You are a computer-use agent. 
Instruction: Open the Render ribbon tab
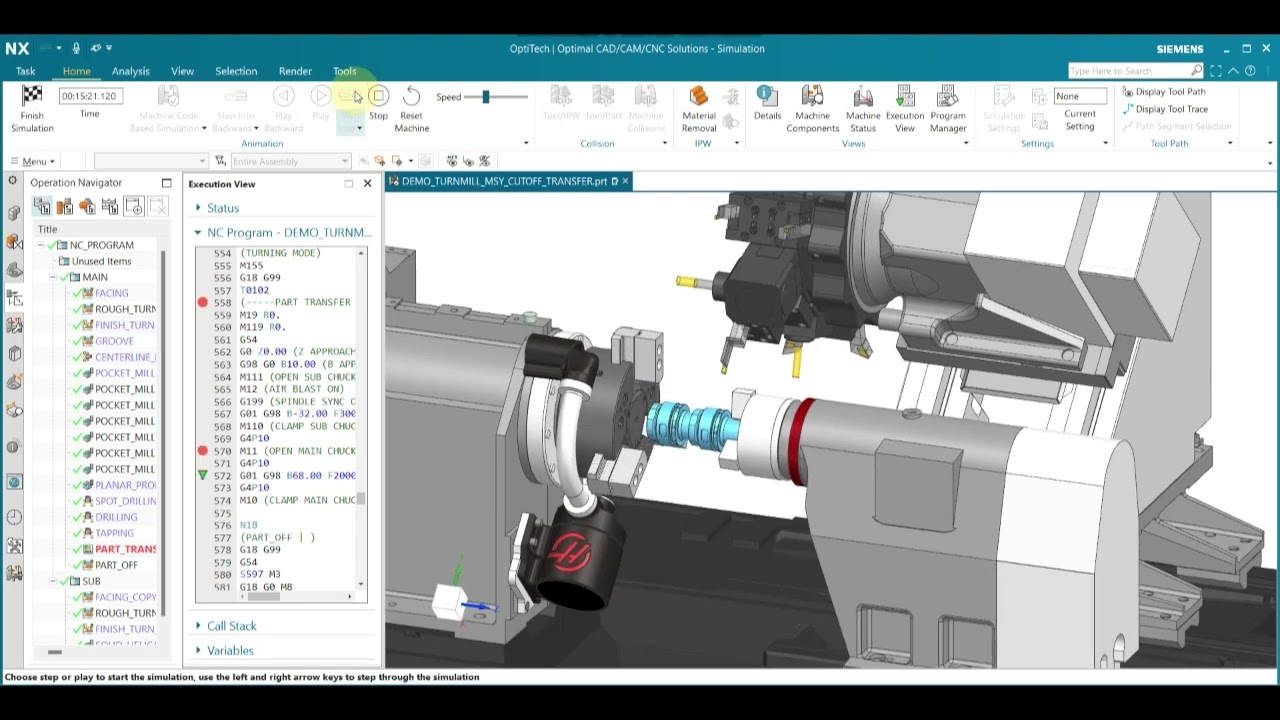click(x=295, y=71)
